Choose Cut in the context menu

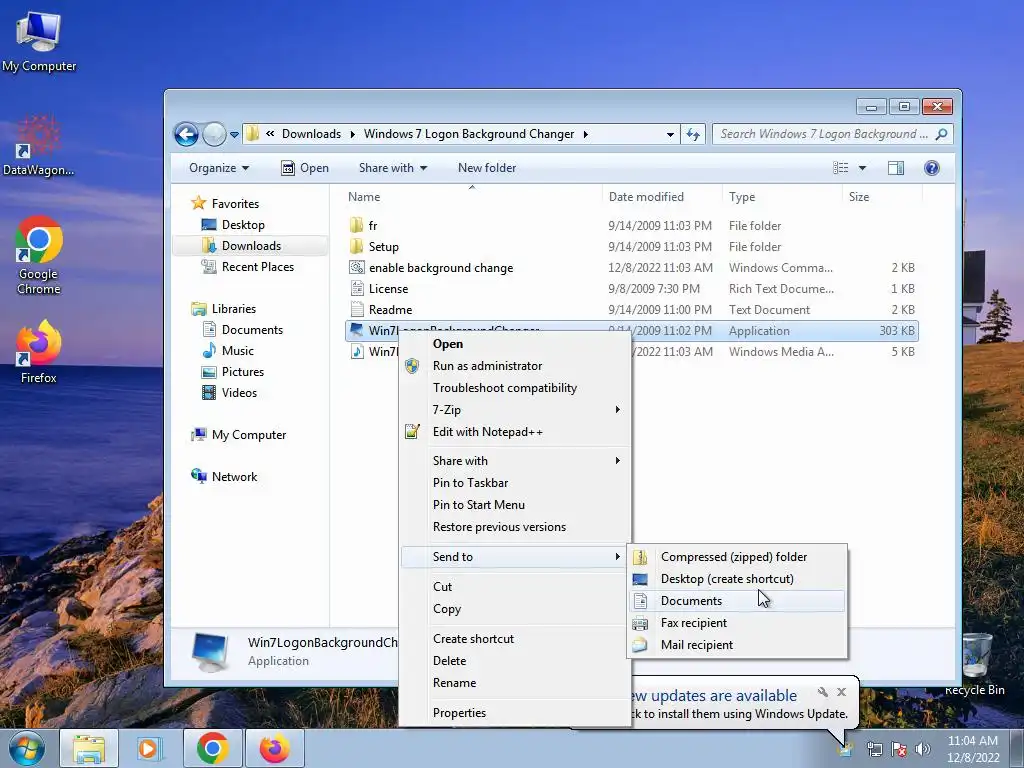[x=515, y=586]
